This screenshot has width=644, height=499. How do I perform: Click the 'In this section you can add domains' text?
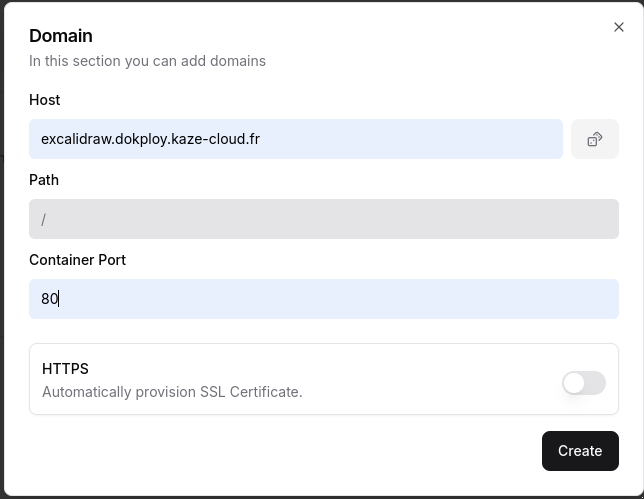tap(147, 61)
